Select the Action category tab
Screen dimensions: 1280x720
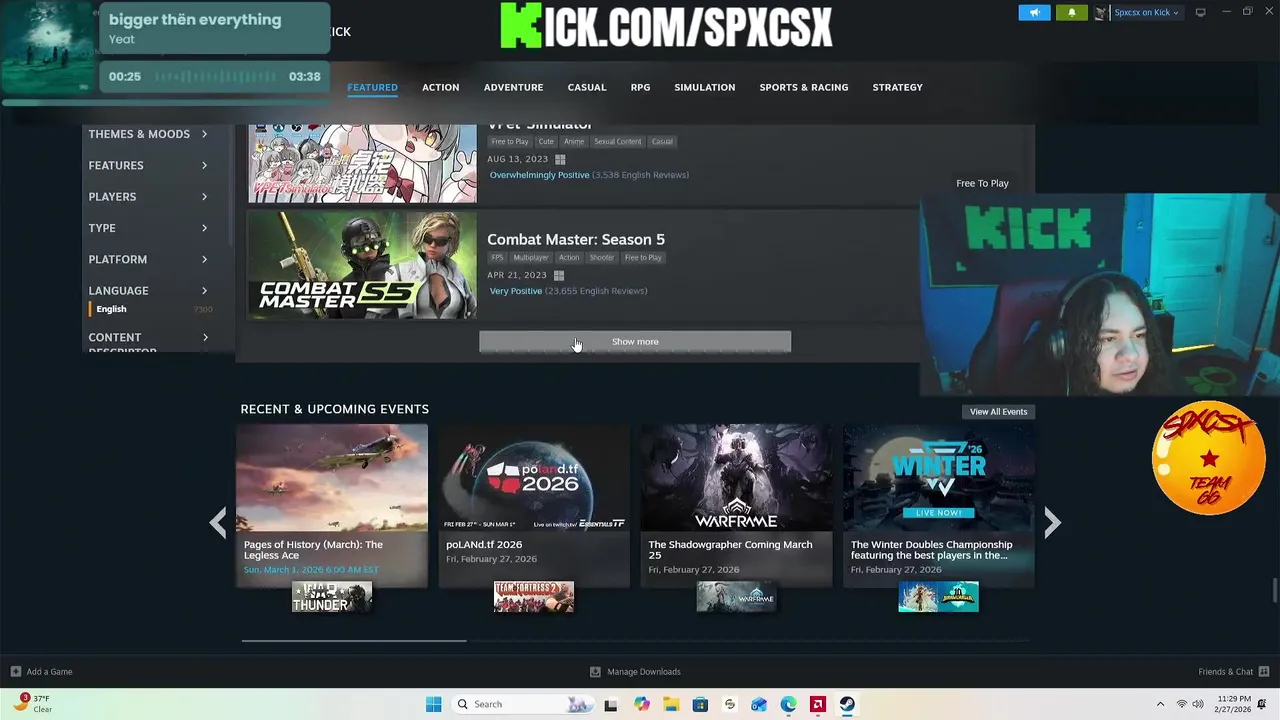(x=440, y=87)
